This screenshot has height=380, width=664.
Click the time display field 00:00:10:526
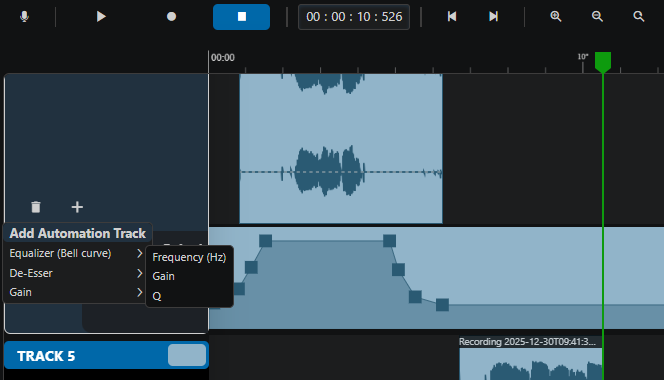[x=354, y=17]
